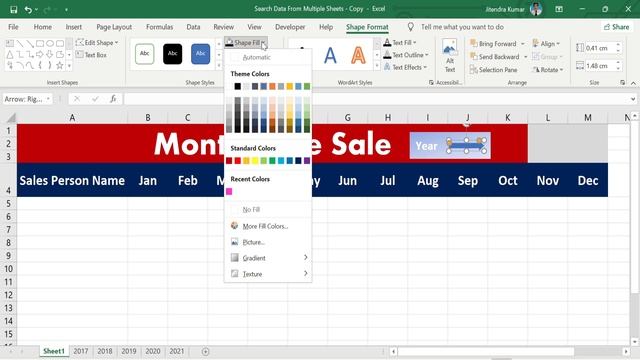Select the right arrow shape near Year

click(x=466, y=146)
